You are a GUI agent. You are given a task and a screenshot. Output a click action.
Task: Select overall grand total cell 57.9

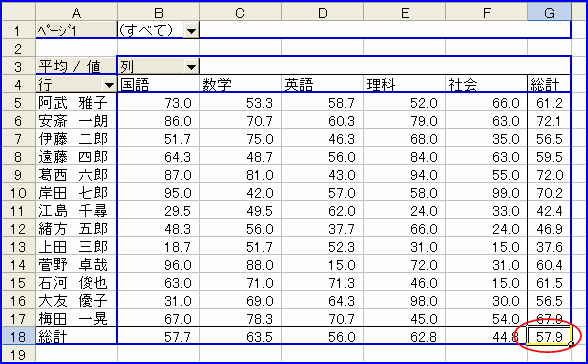(x=549, y=337)
